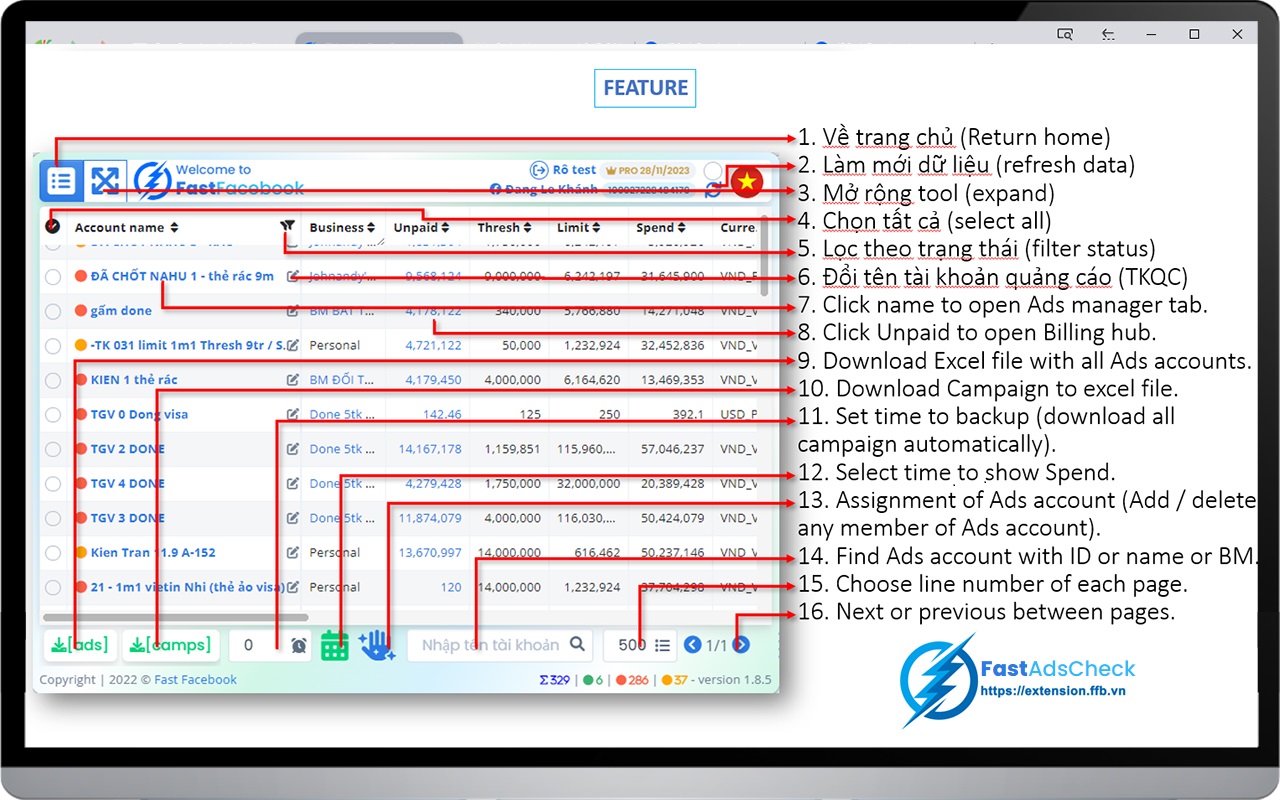
Task: Click the search magnifier icon
Action: pos(577,645)
